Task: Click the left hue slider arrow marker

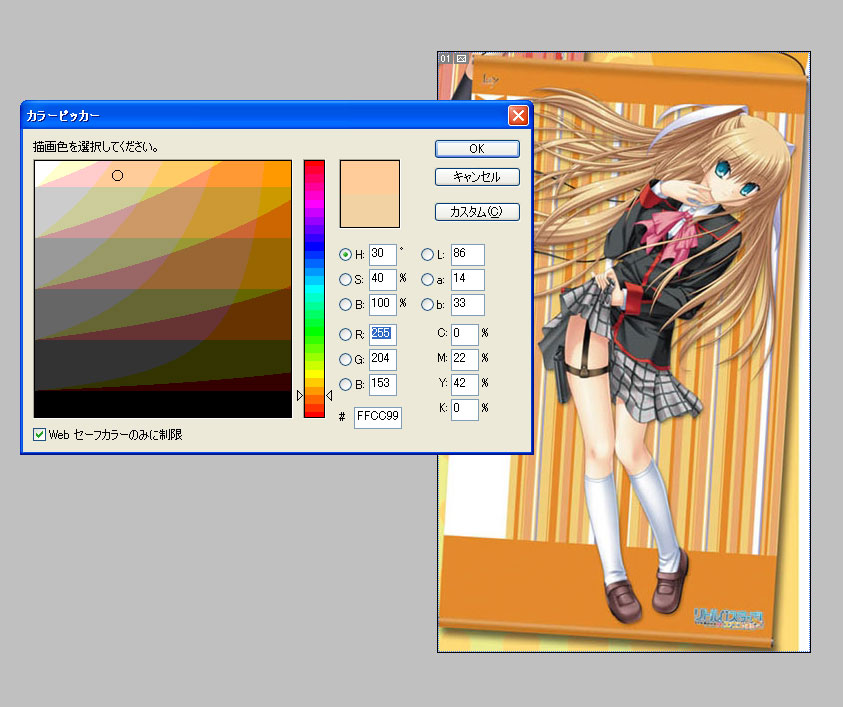Action: [300, 396]
